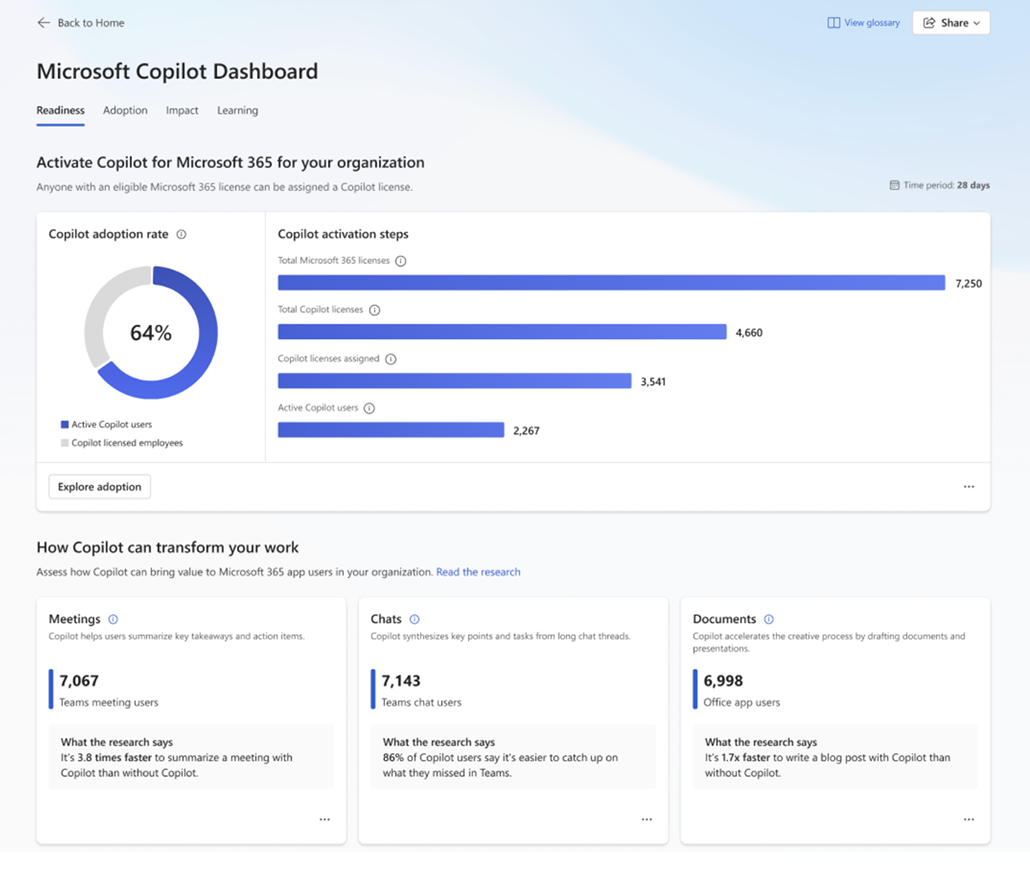The height and width of the screenshot is (870, 1030).
Task: Click the Meetings card info icon
Action: tap(113, 619)
